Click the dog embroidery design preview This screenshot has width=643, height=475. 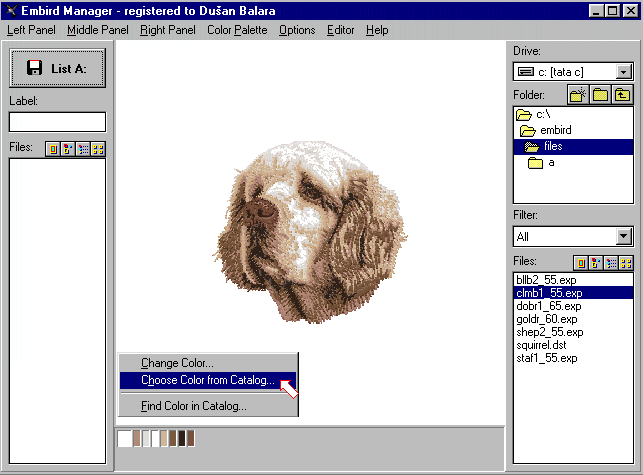coord(310,232)
